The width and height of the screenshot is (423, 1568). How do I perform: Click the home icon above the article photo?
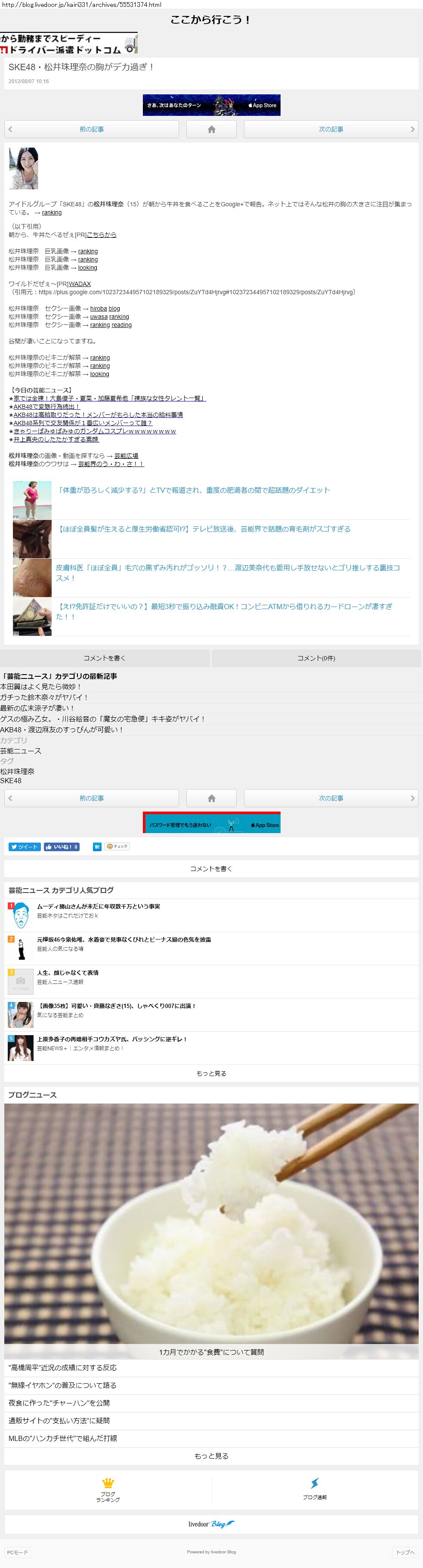212,129
